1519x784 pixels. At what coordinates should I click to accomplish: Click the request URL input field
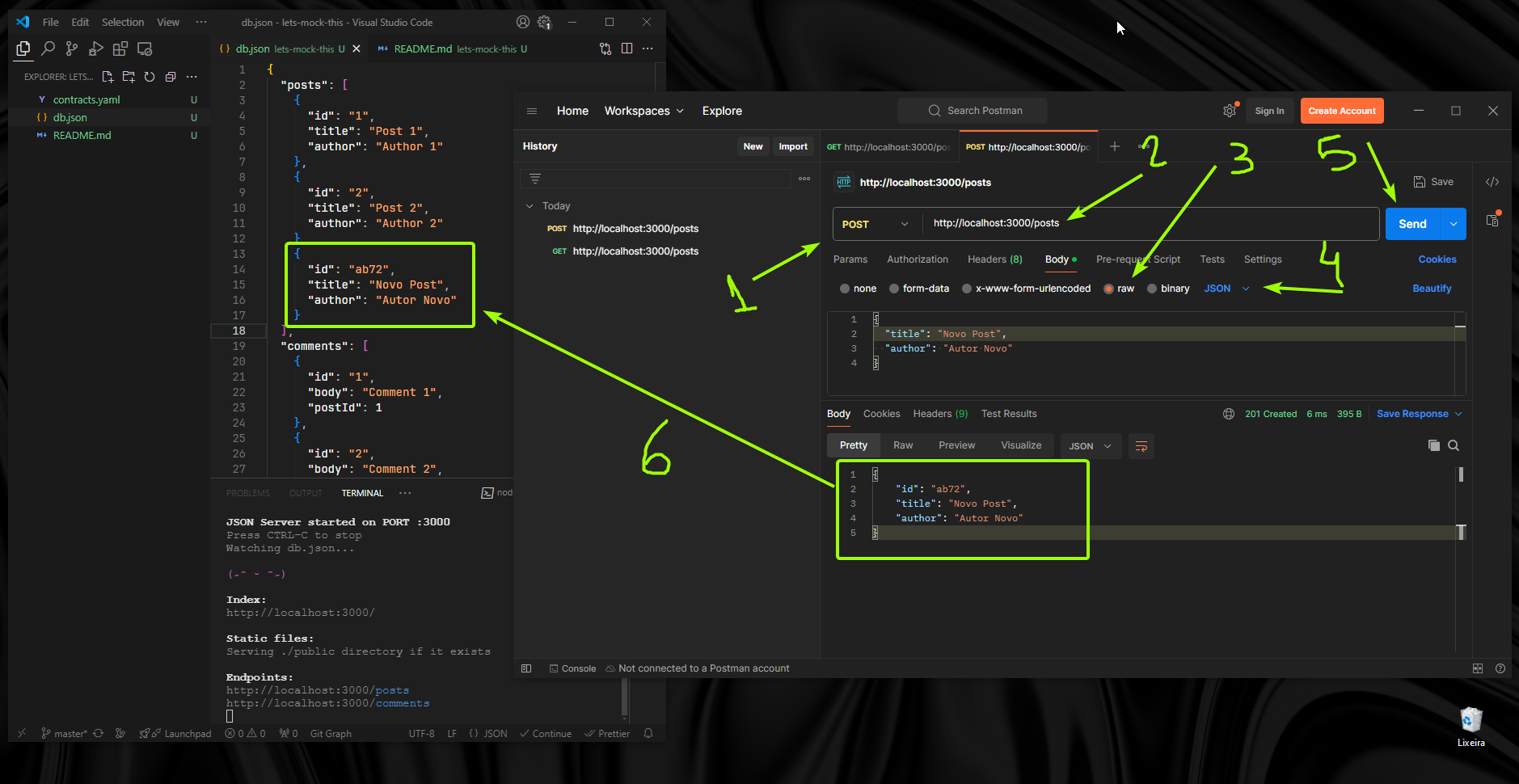click(x=1151, y=224)
